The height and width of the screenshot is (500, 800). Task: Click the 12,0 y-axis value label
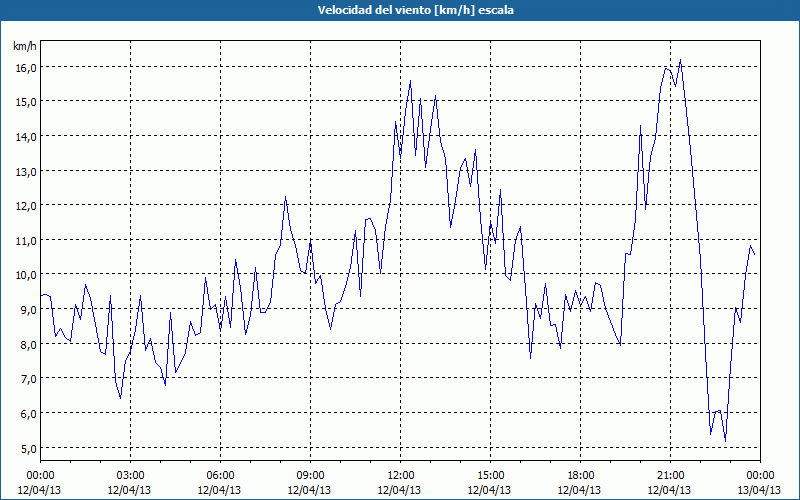pyautogui.click(x=25, y=205)
